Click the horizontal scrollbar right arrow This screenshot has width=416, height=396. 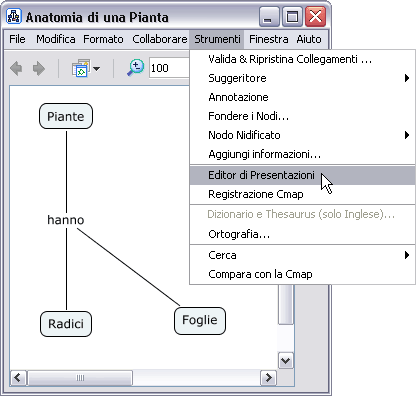click(268, 378)
